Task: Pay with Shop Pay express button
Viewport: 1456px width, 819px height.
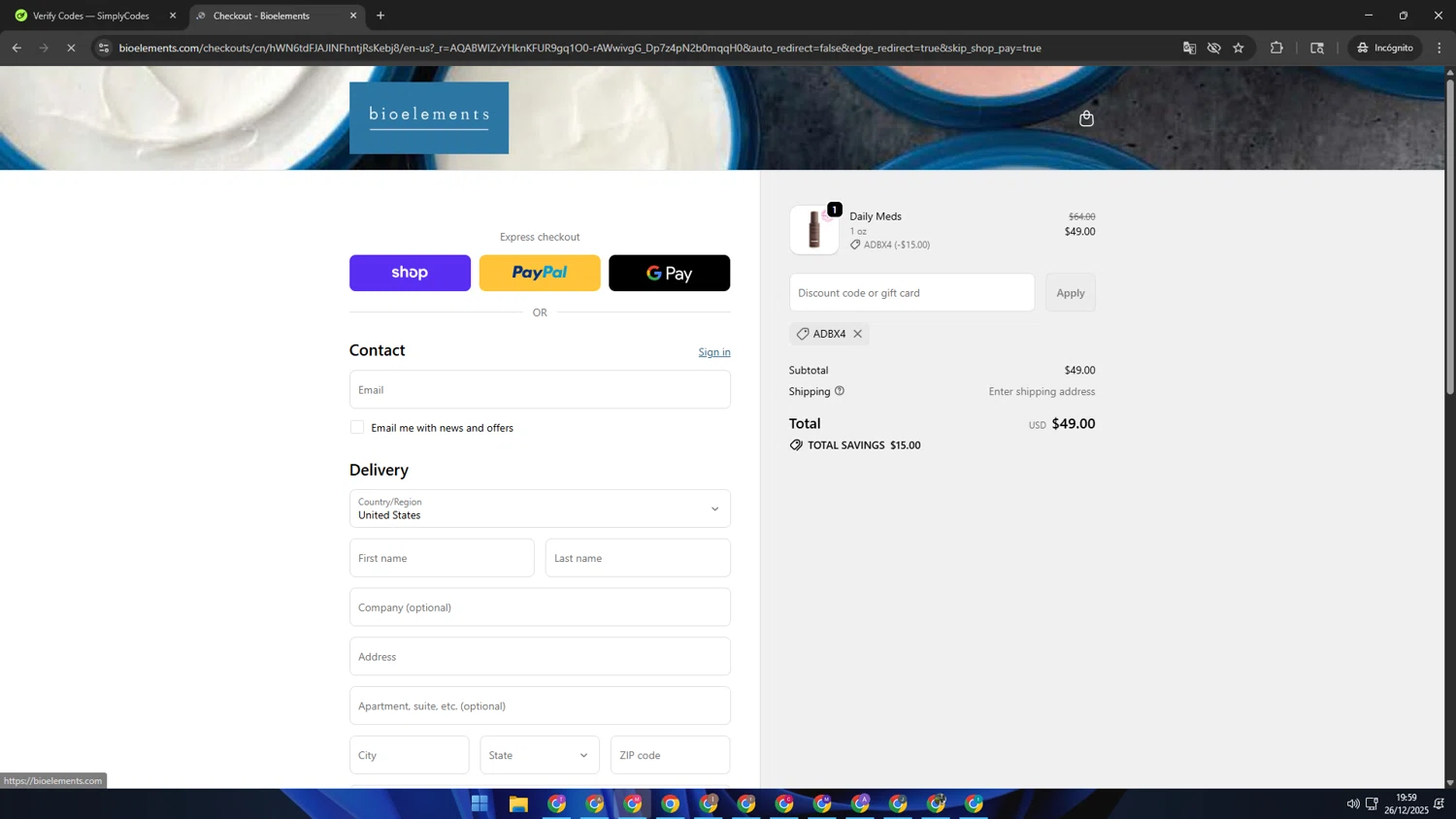Action: (410, 273)
